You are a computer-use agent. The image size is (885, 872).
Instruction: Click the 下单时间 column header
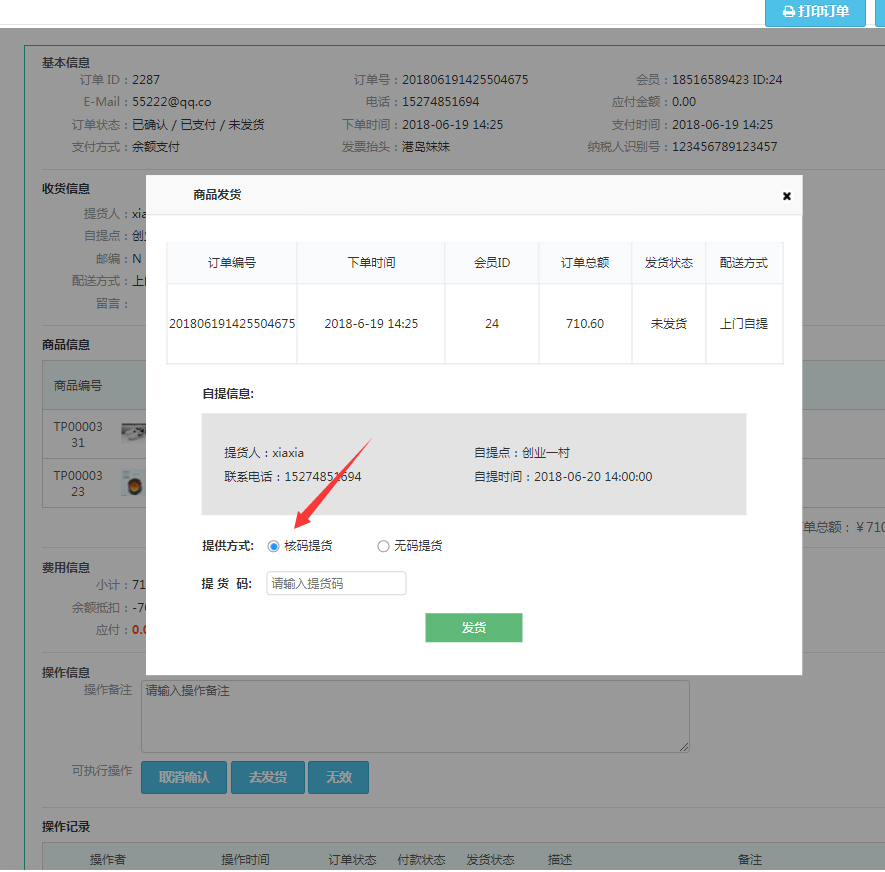(371, 263)
